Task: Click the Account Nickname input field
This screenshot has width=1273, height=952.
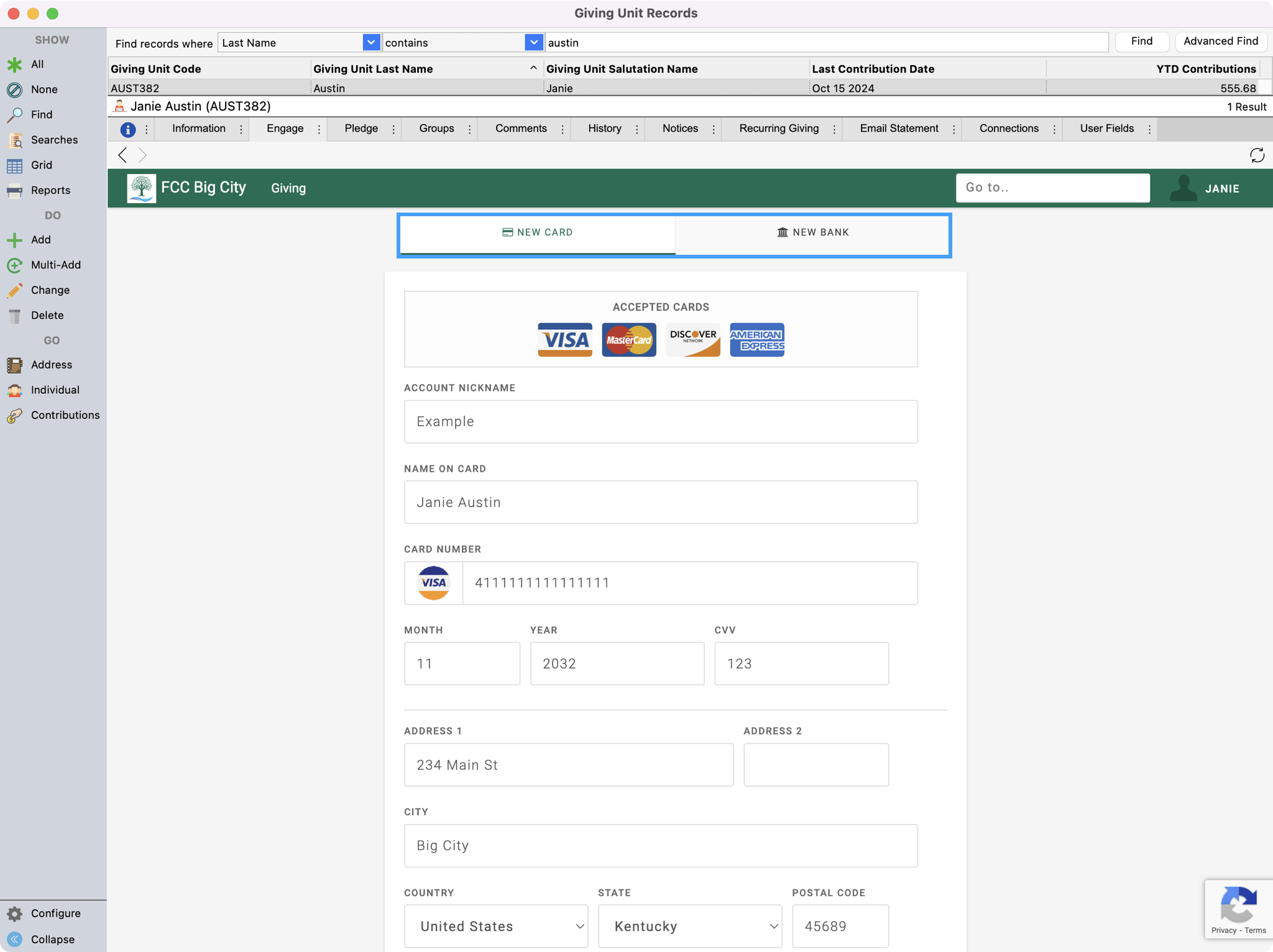Action: coord(660,422)
